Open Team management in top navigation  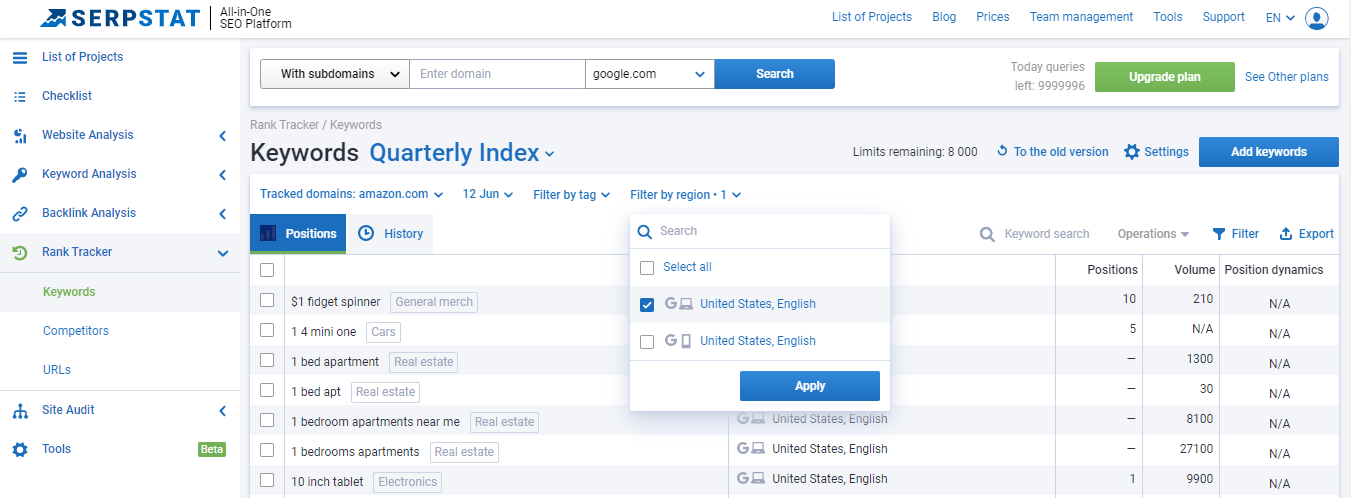click(1081, 17)
